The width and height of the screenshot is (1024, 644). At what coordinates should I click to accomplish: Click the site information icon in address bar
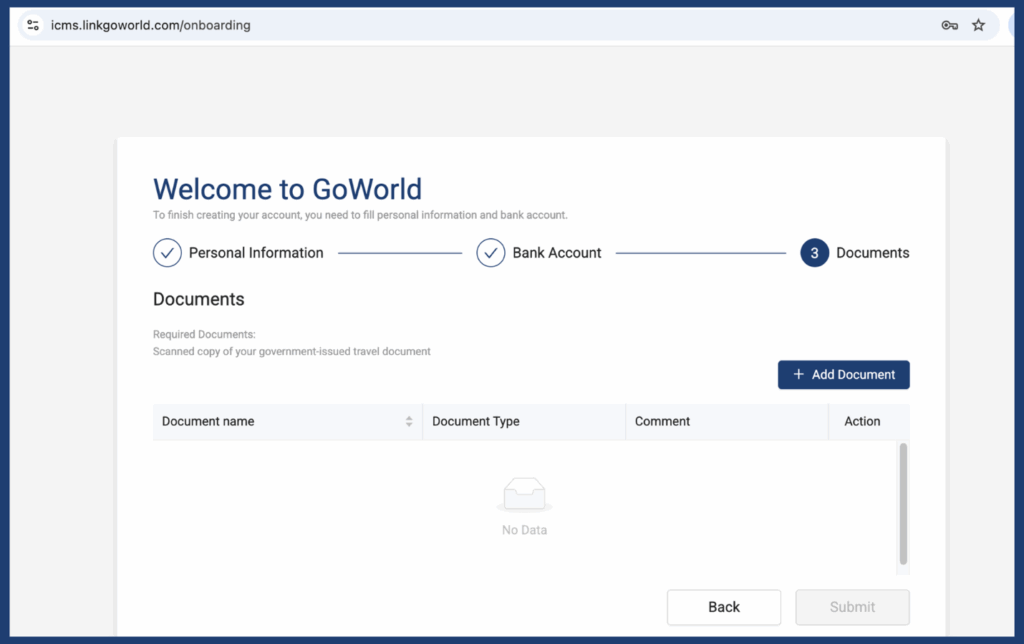(33, 25)
